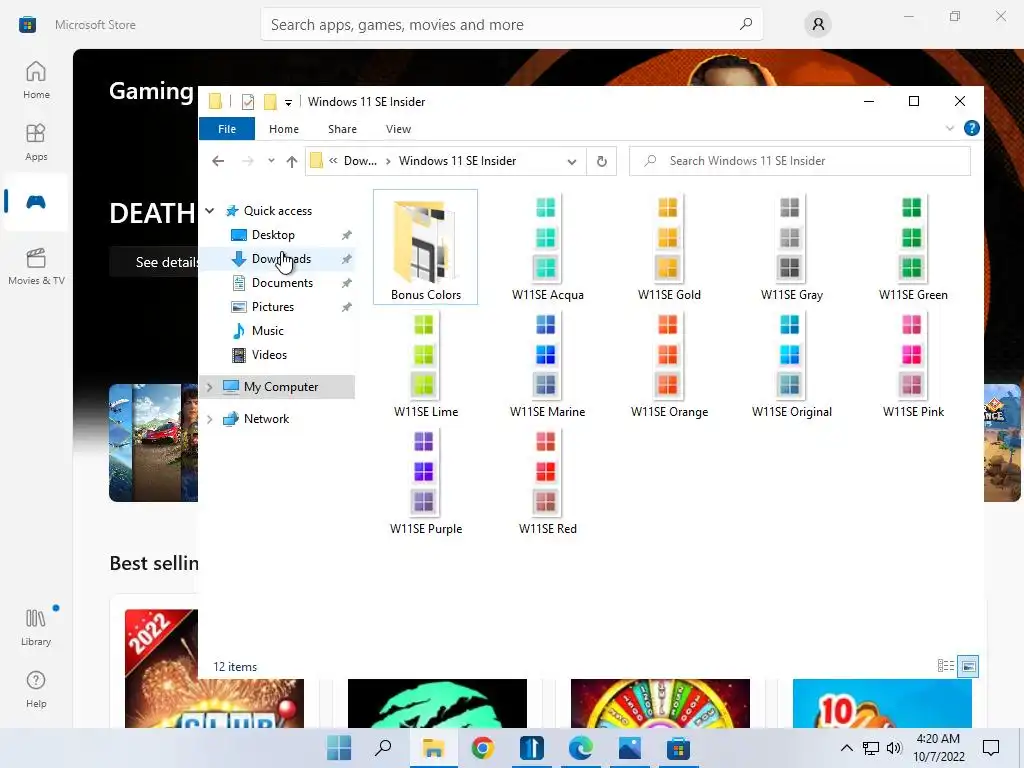This screenshot has height=768, width=1024.
Task: Show hidden system tray icons
Action: 846,748
